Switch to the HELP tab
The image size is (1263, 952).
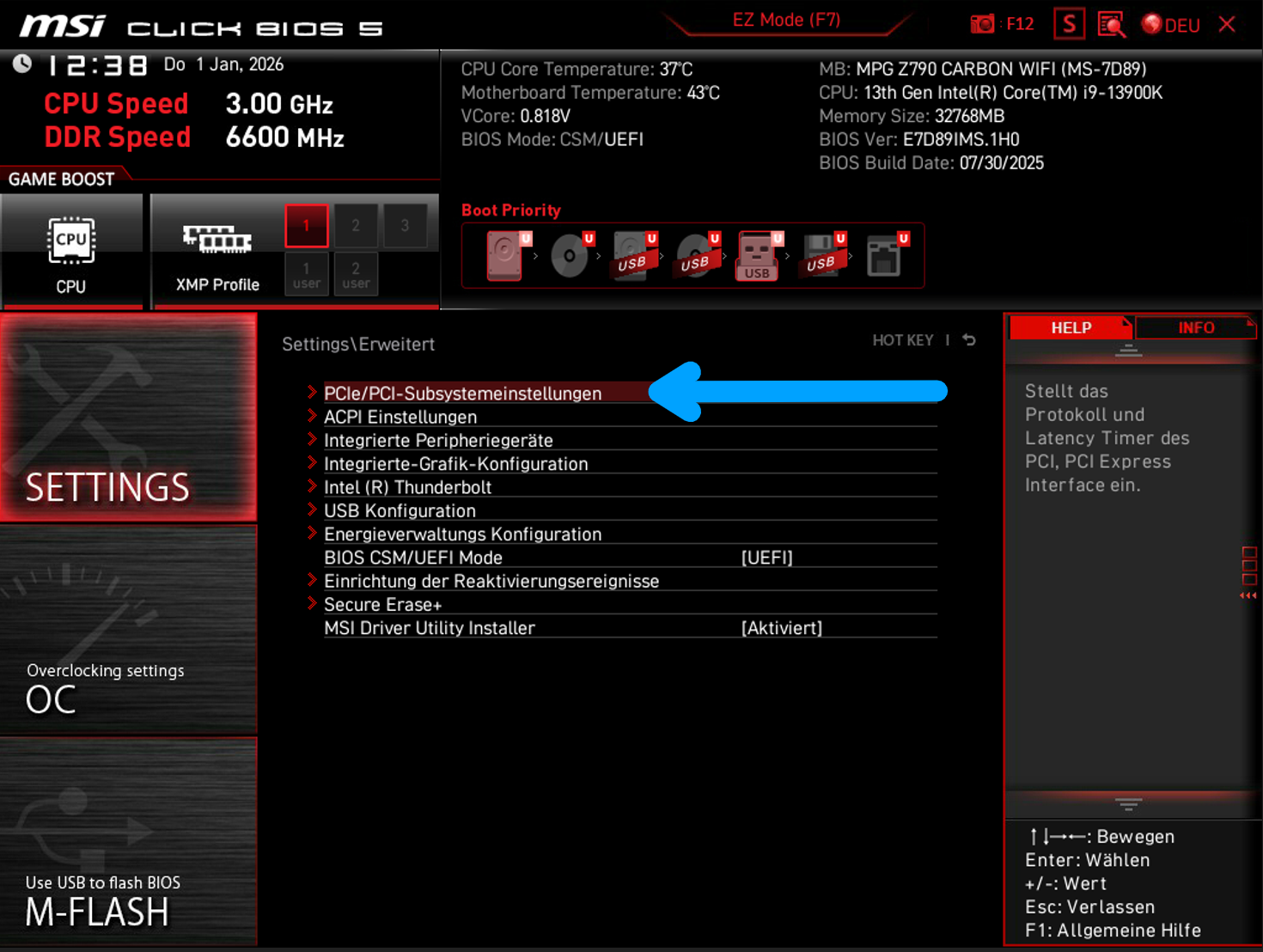(x=1071, y=327)
